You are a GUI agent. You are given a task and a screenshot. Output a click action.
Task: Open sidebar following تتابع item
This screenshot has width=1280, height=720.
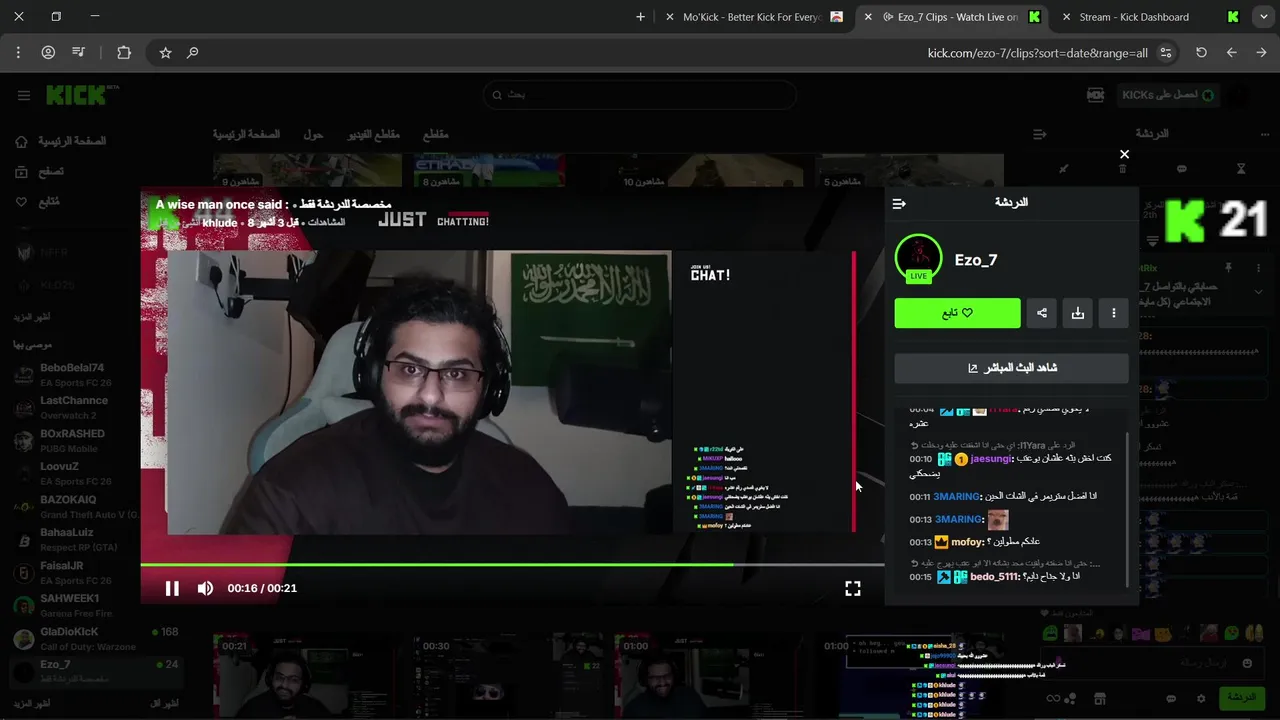point(37,202)
